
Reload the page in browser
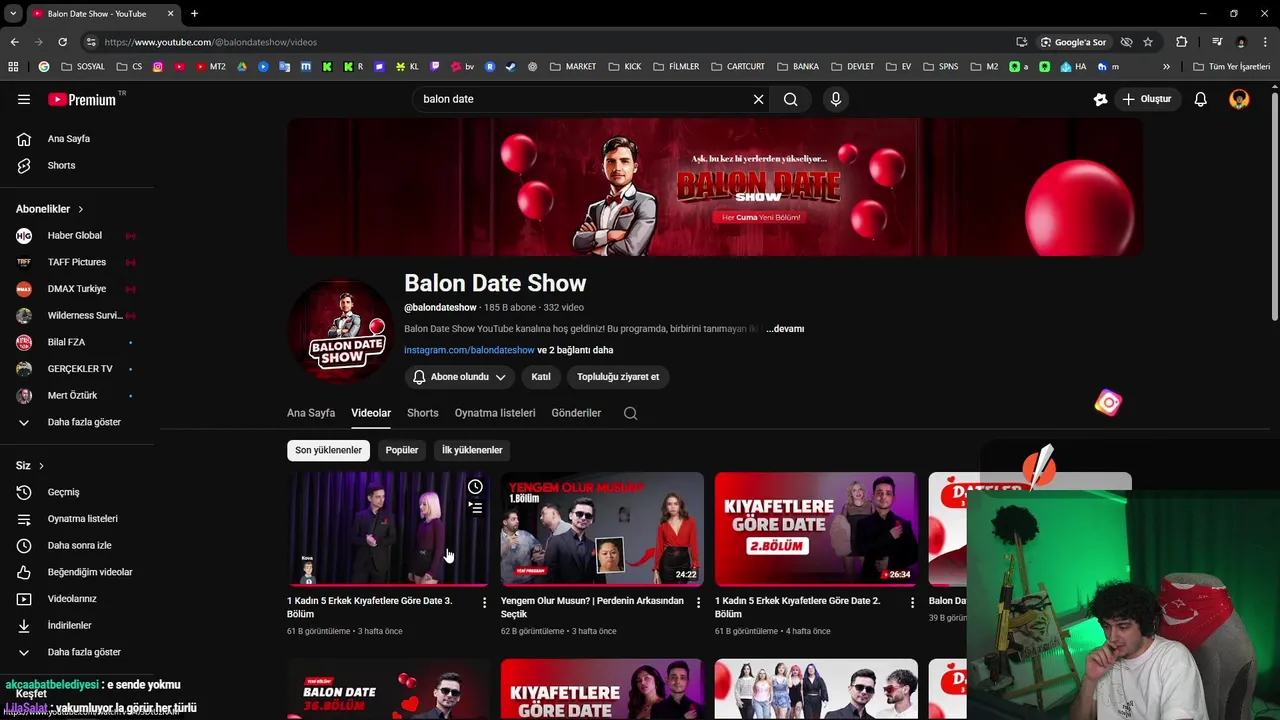coord(62,42)
